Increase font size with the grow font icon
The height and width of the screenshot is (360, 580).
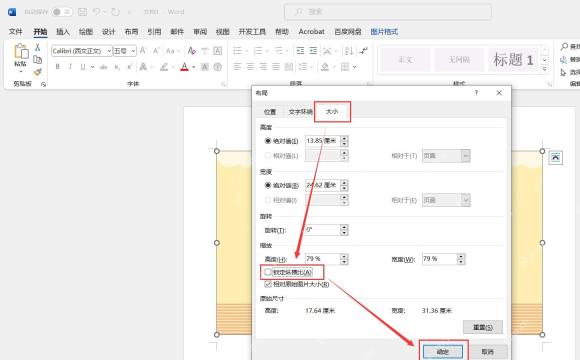click(x=144, y=51)
